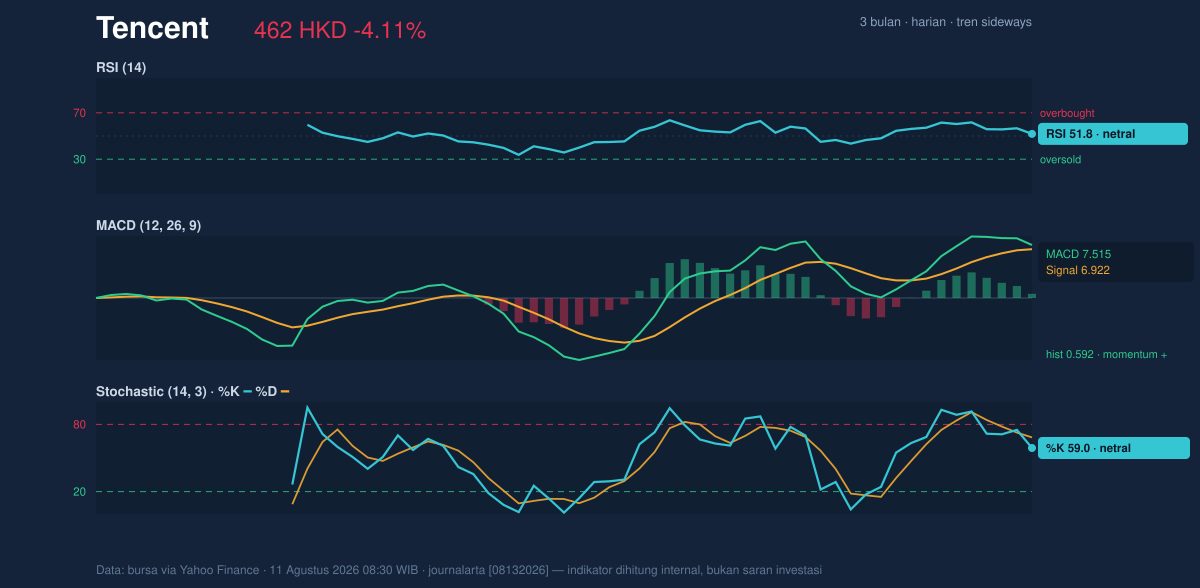Click the %K line's end-point dot
Viewport: 1200px width, 588px height.
point(1032,448)
